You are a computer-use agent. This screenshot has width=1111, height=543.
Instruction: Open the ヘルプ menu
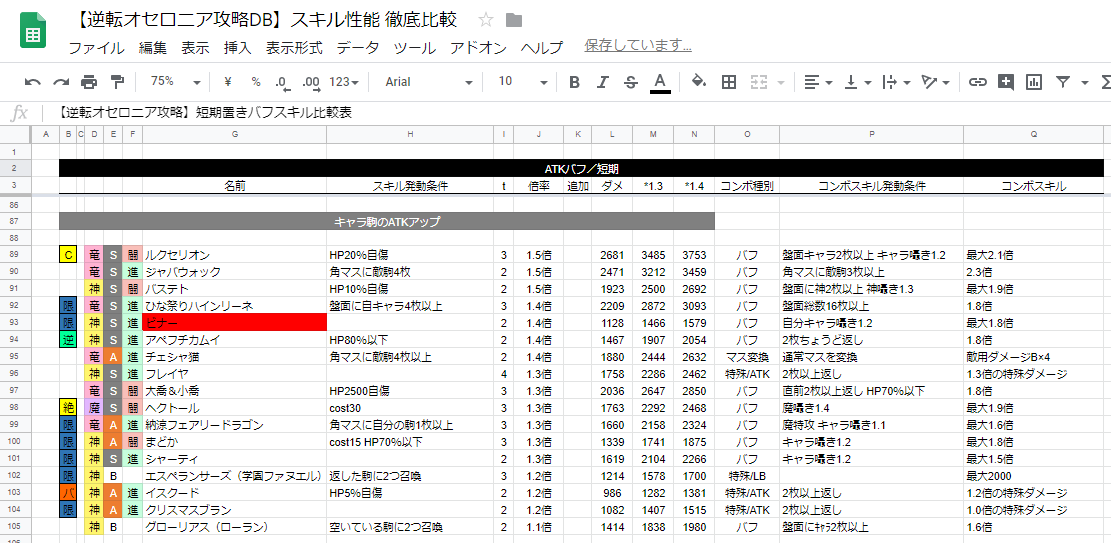coord(542,47)
